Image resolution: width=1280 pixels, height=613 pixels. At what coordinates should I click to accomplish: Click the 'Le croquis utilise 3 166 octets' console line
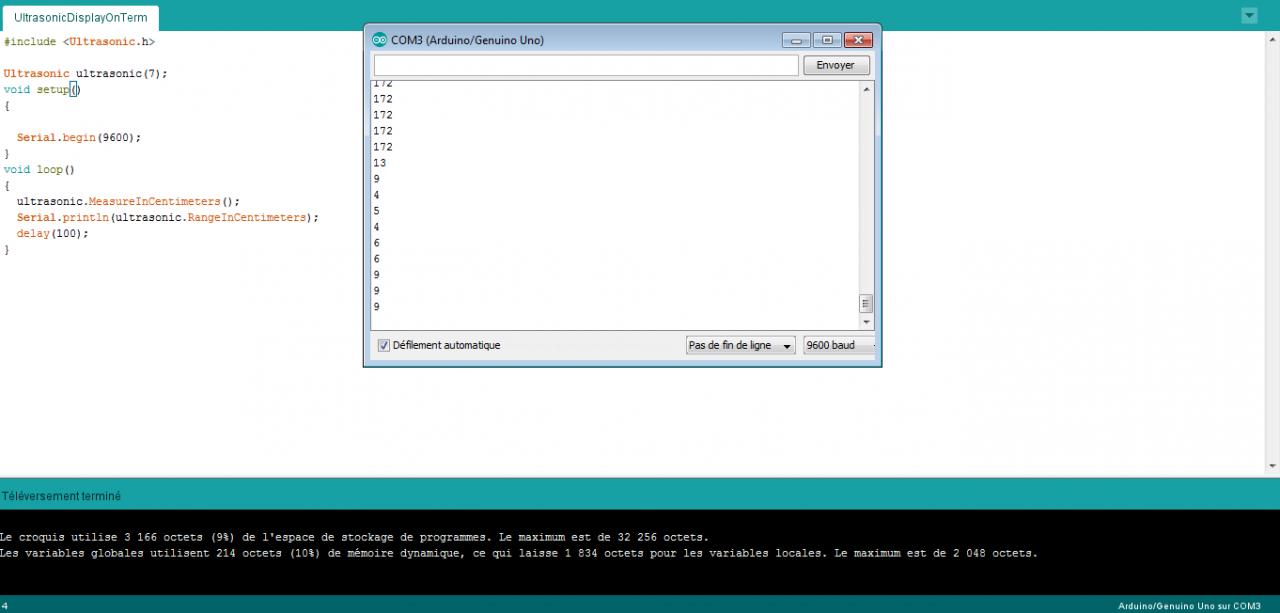[x=354, y=537]
